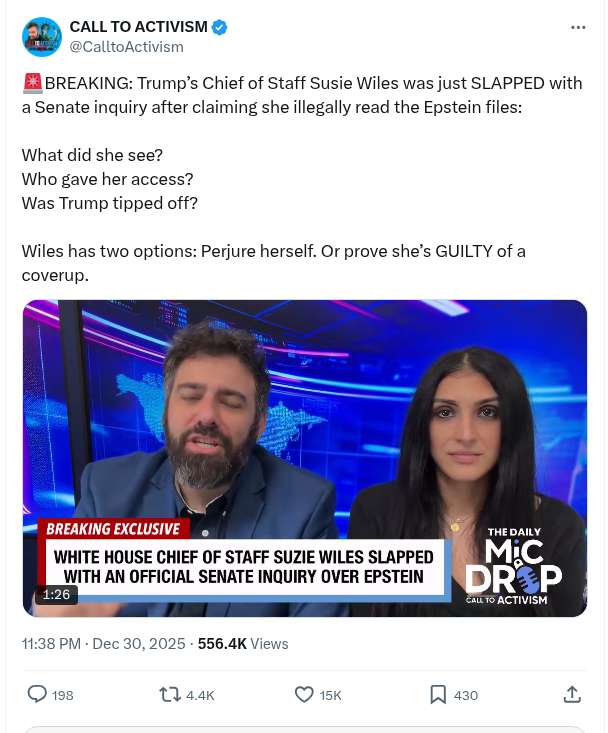608x733 pixels.
Task: Click the 198 replies count
Action: 63,696
